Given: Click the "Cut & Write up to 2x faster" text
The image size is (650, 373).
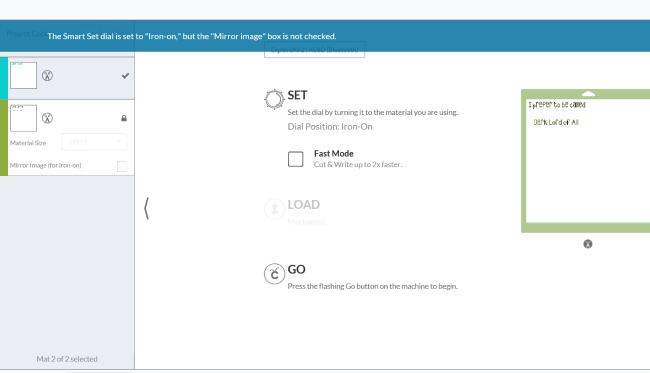Looking at the screenshot, I should click(x=358, y=165).
